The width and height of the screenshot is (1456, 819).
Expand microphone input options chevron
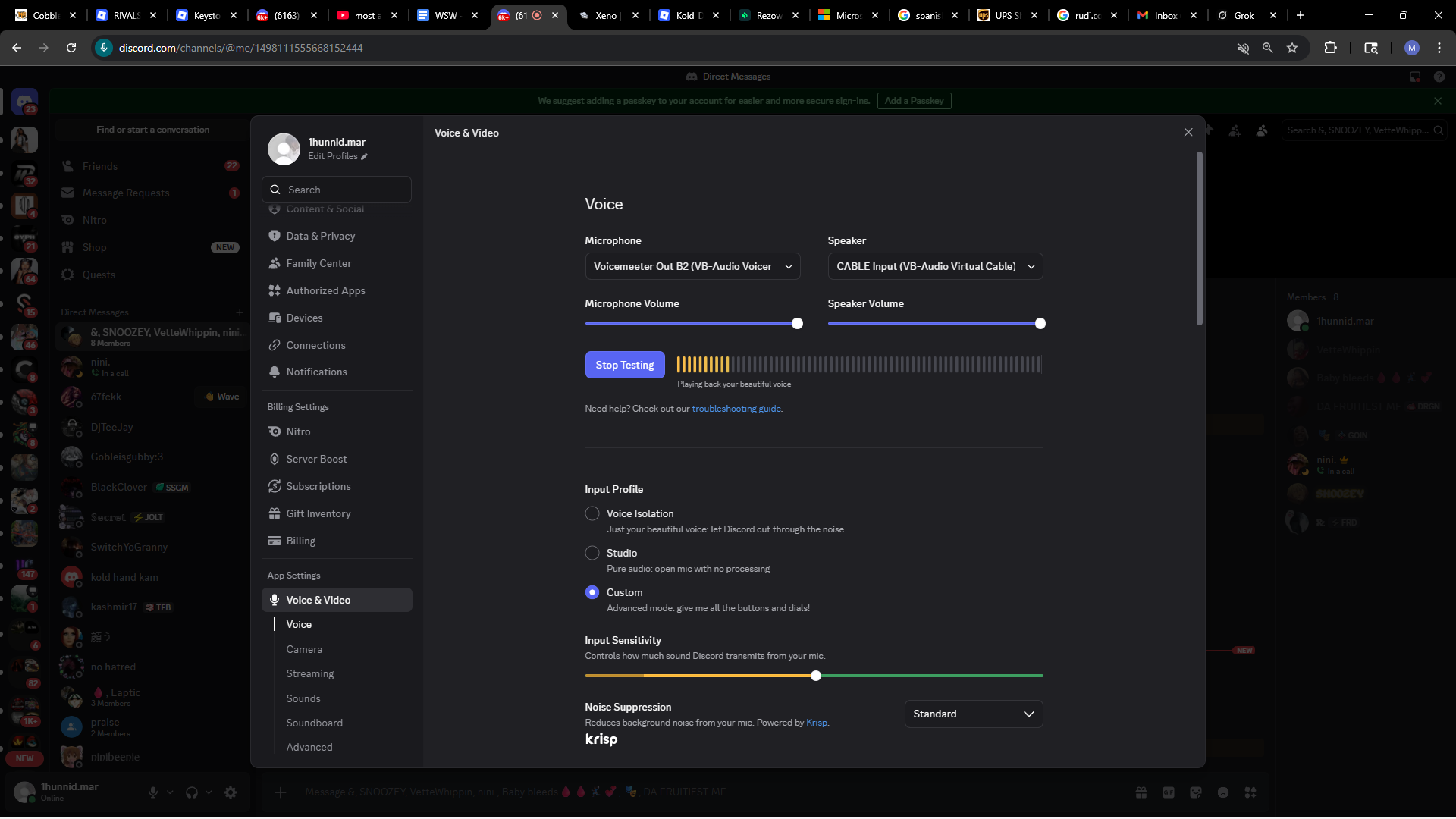pos(170,792)
